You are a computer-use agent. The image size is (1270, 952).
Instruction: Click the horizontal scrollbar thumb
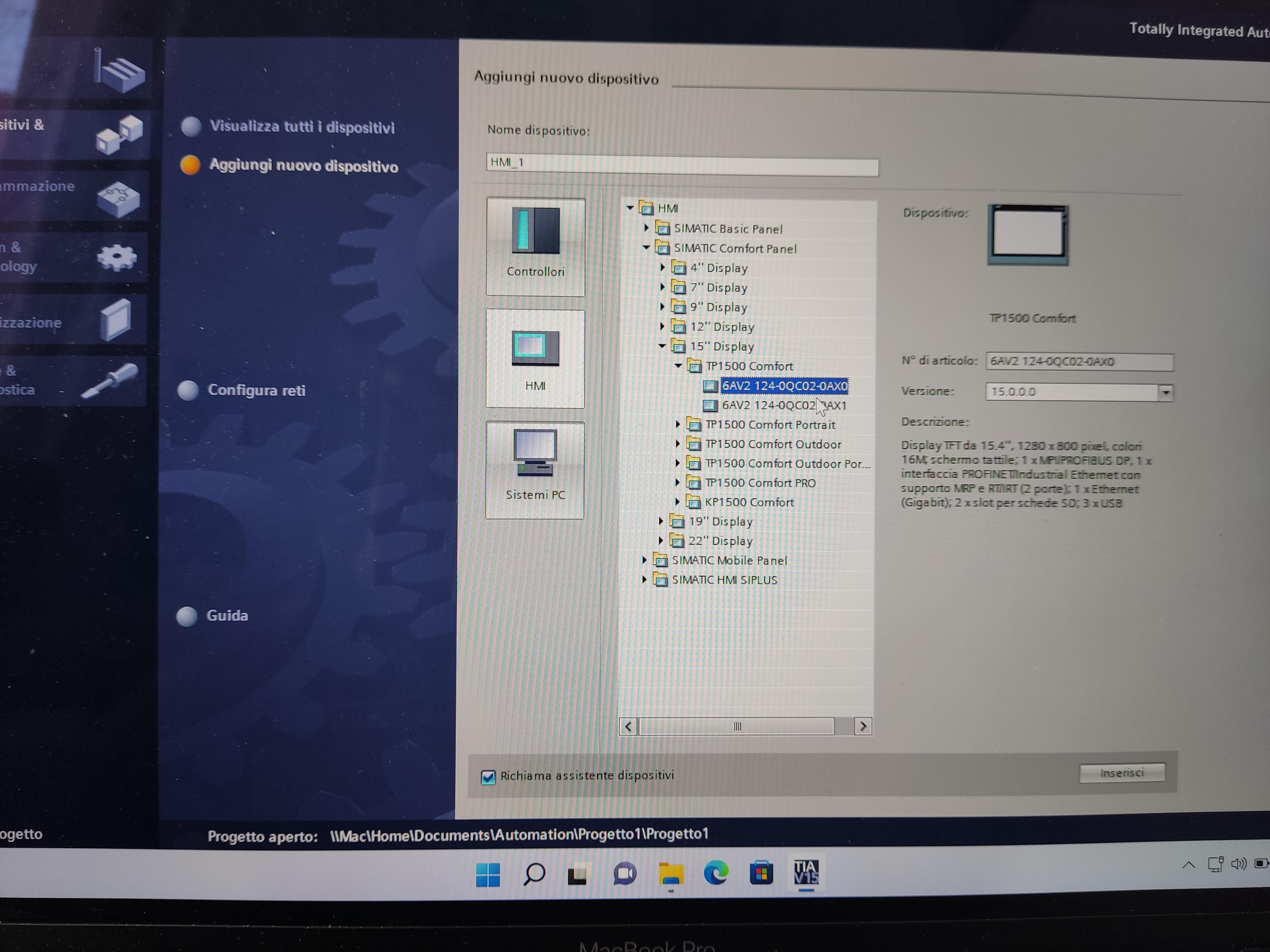click(736, 726)
